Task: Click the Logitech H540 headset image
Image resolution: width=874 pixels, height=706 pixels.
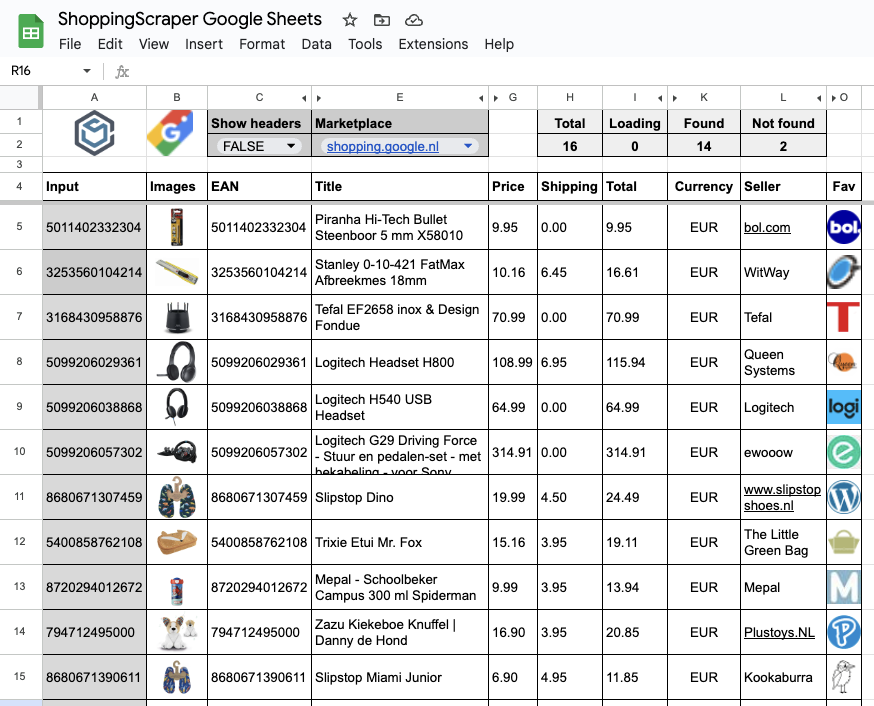Action: tap(177, 407)
